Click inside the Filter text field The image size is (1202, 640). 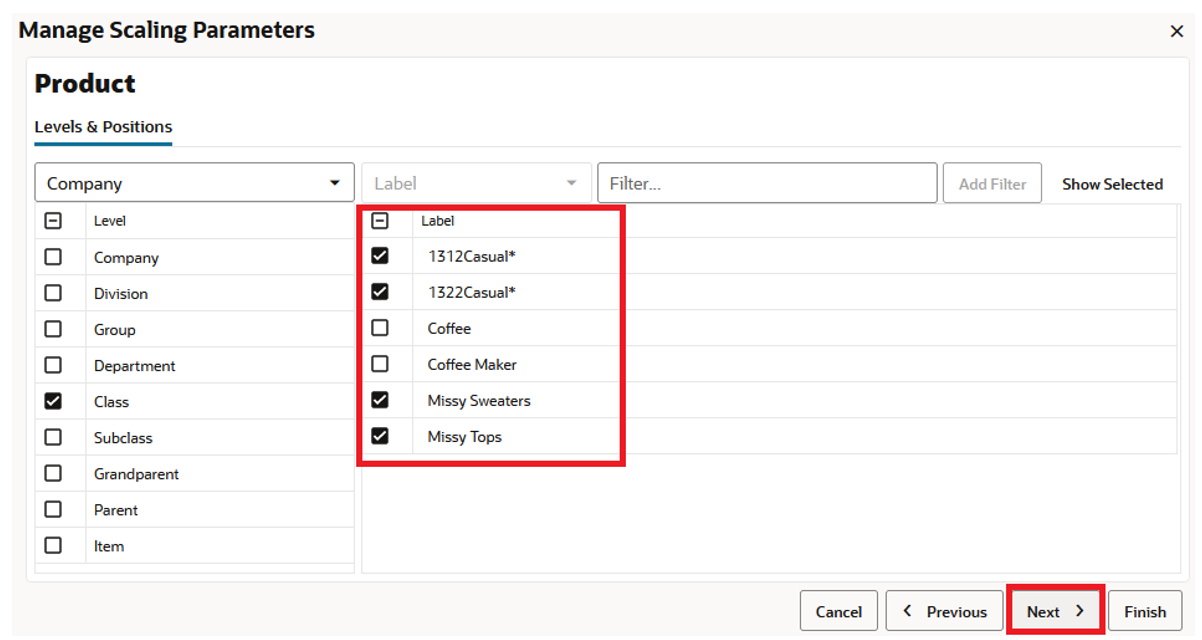(x=767, y=182)
